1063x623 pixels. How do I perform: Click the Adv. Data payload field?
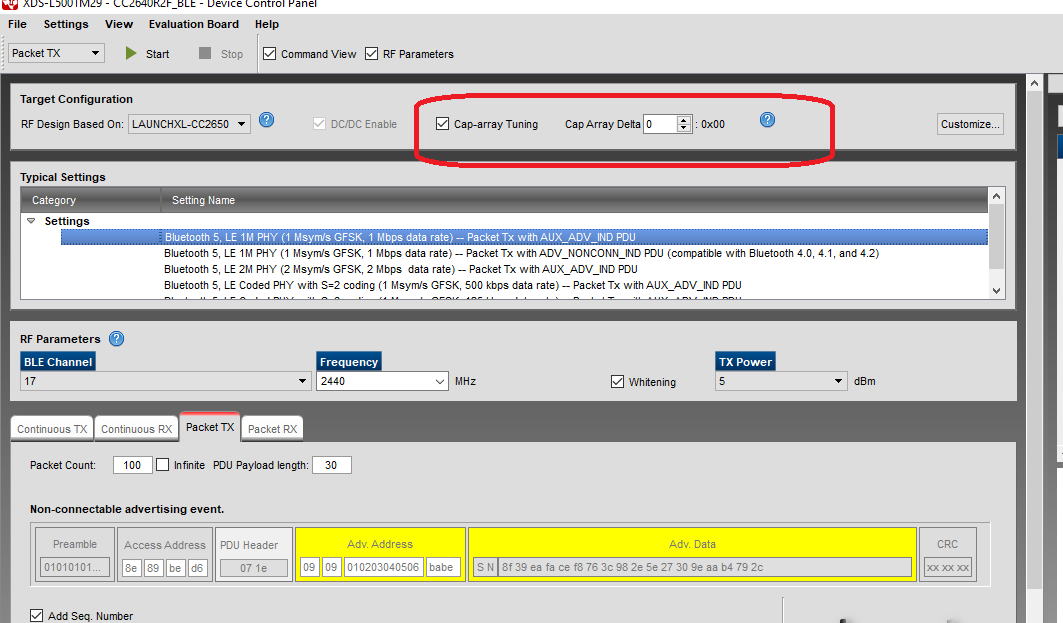tap(704, 567)
